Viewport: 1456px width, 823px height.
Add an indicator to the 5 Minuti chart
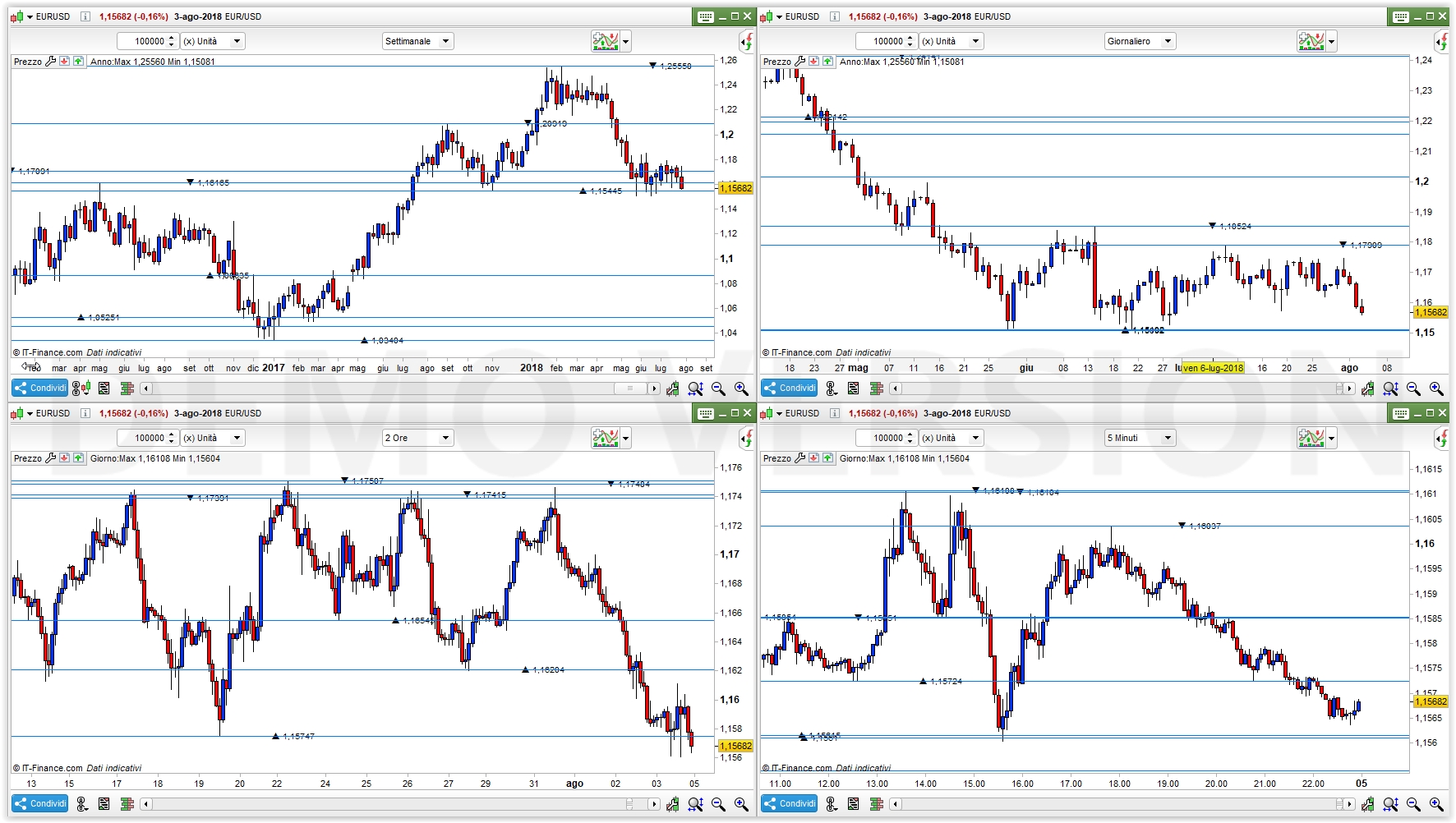[1311, 438]
